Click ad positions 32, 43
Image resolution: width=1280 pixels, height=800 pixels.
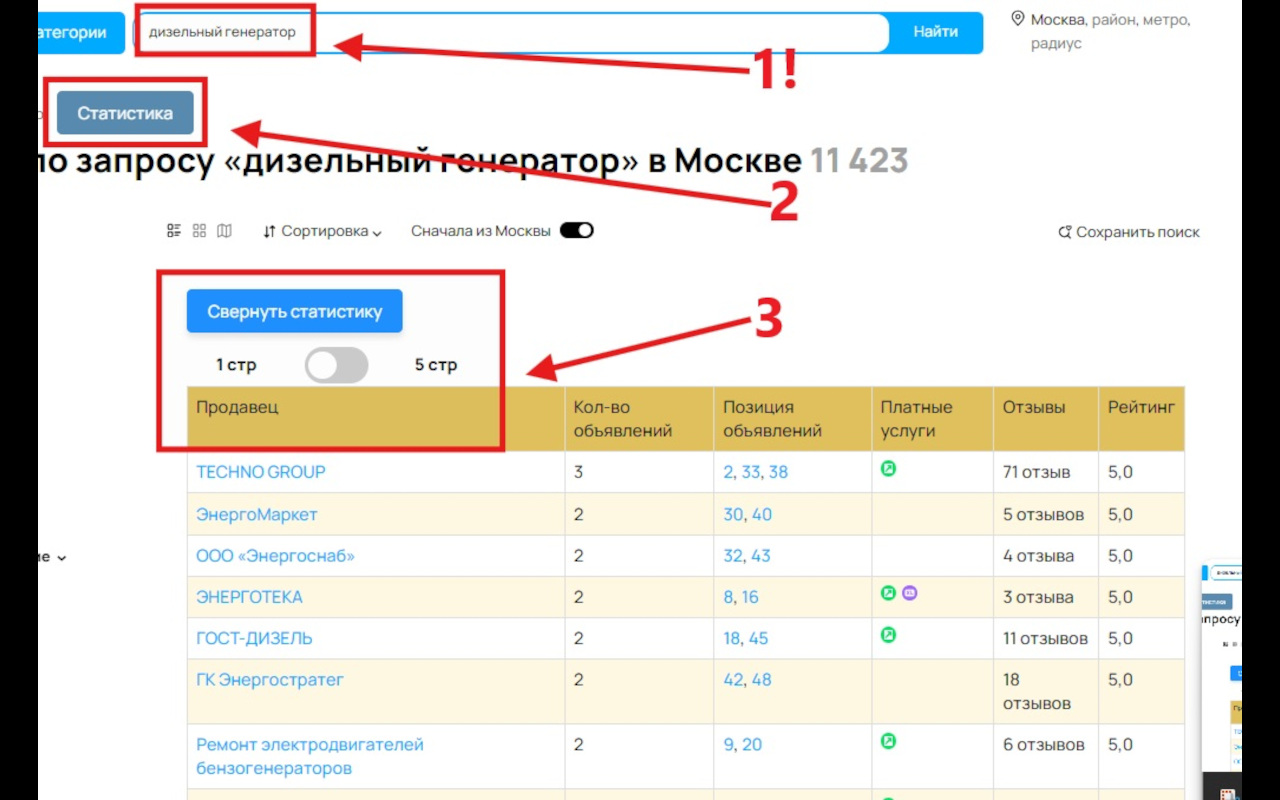[747, 556]
